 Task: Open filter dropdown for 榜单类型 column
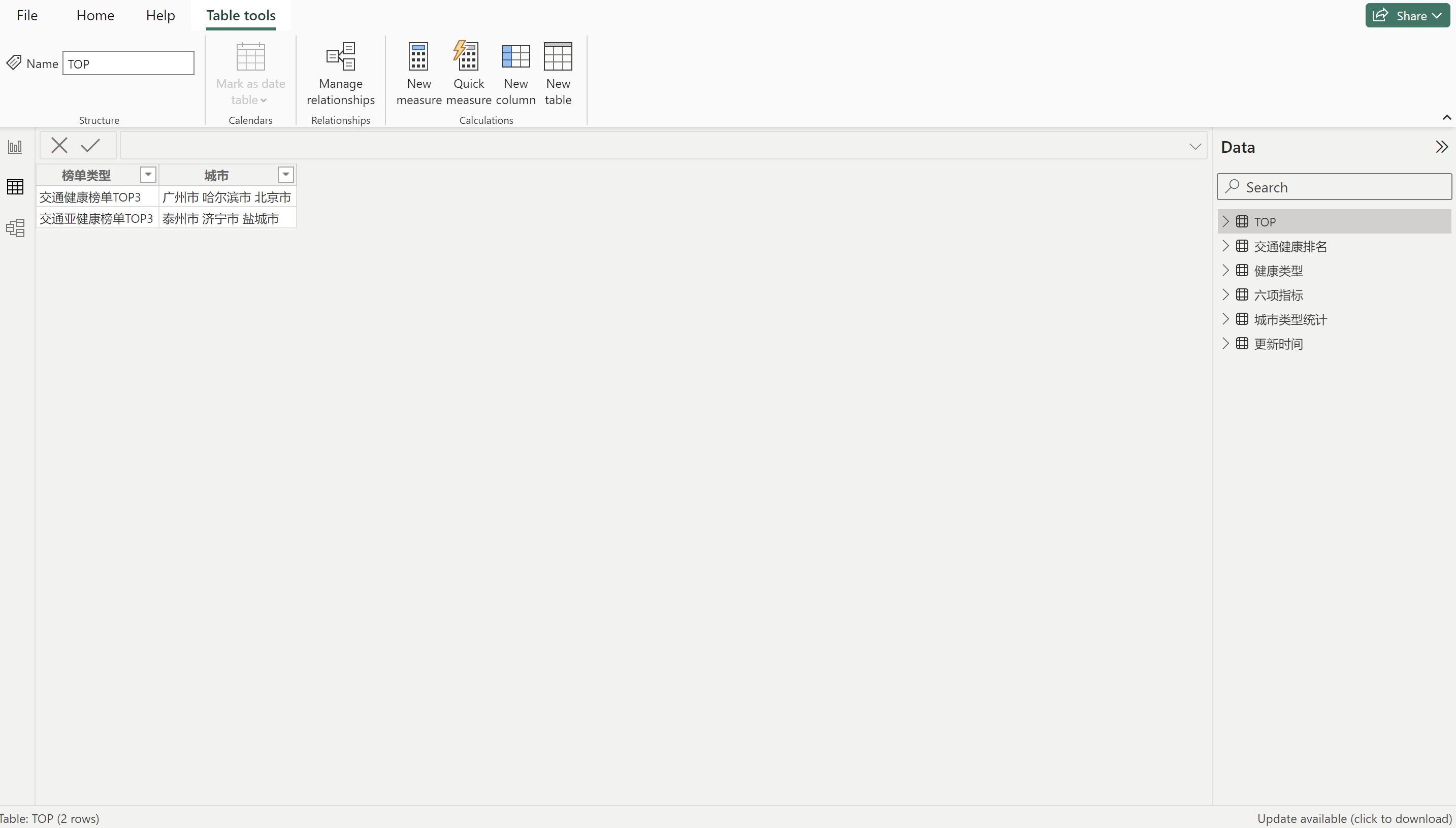[148, 175]
